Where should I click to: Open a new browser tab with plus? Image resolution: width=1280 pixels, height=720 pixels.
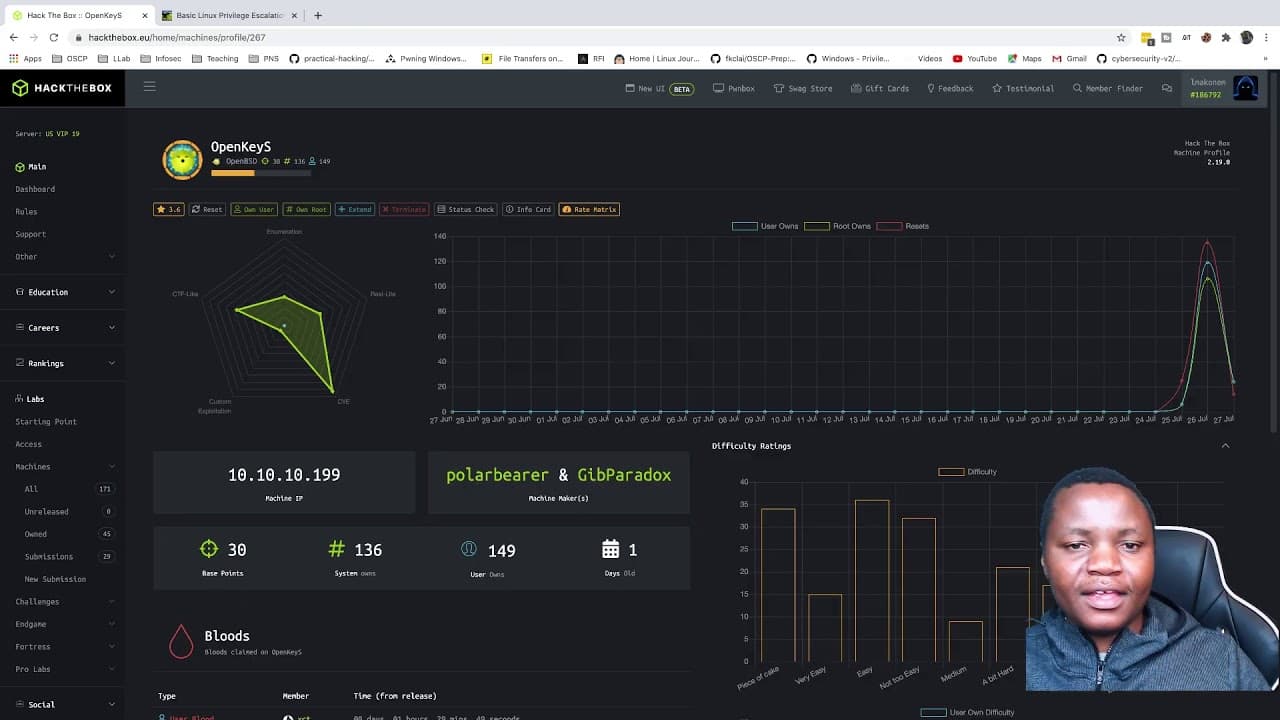[318, 15]
